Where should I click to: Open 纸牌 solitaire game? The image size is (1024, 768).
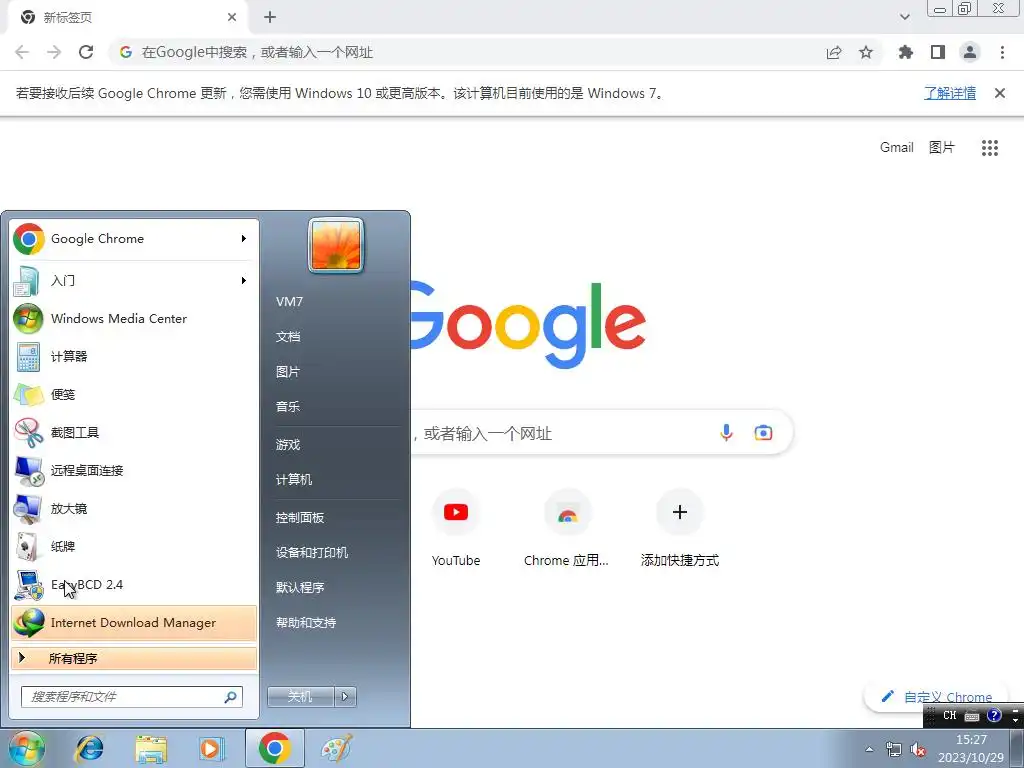pos(133,547)
